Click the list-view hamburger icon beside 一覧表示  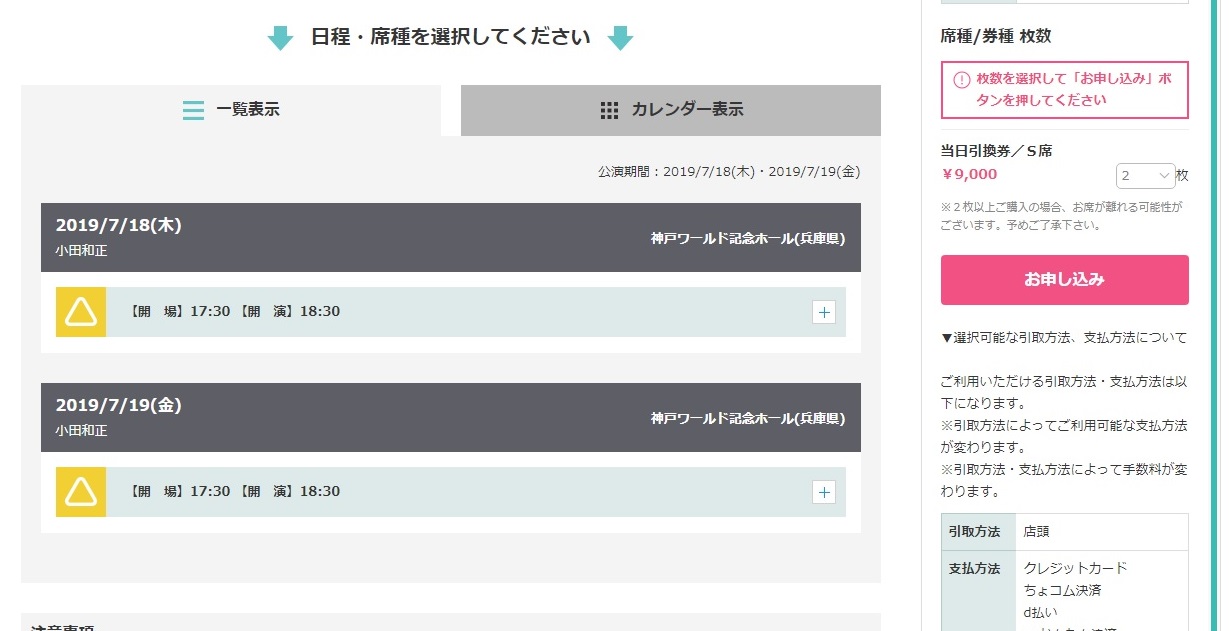click(x=193, y=110)
